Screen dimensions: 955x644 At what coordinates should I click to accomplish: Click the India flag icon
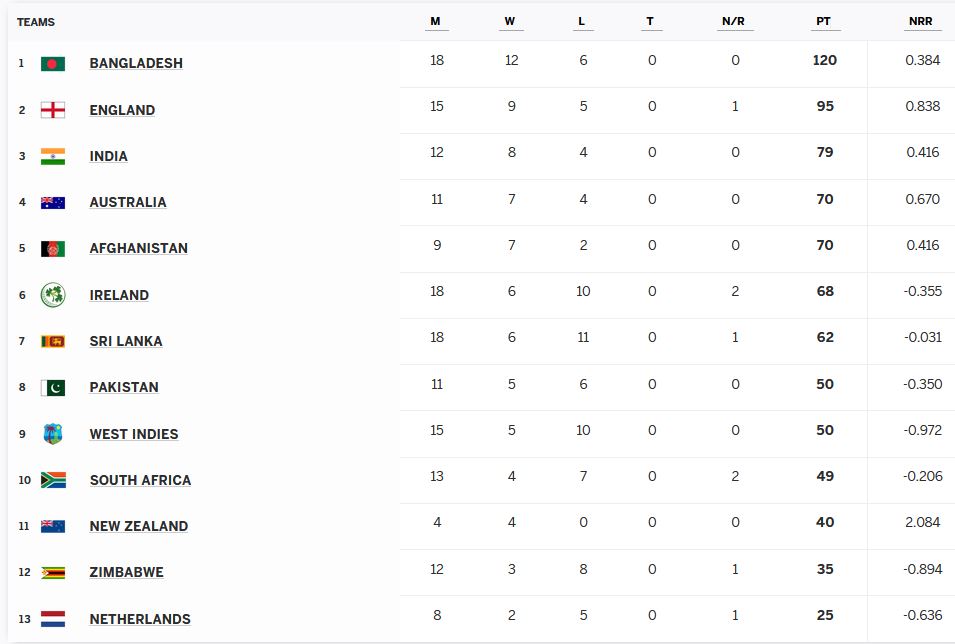pos(53,156)
